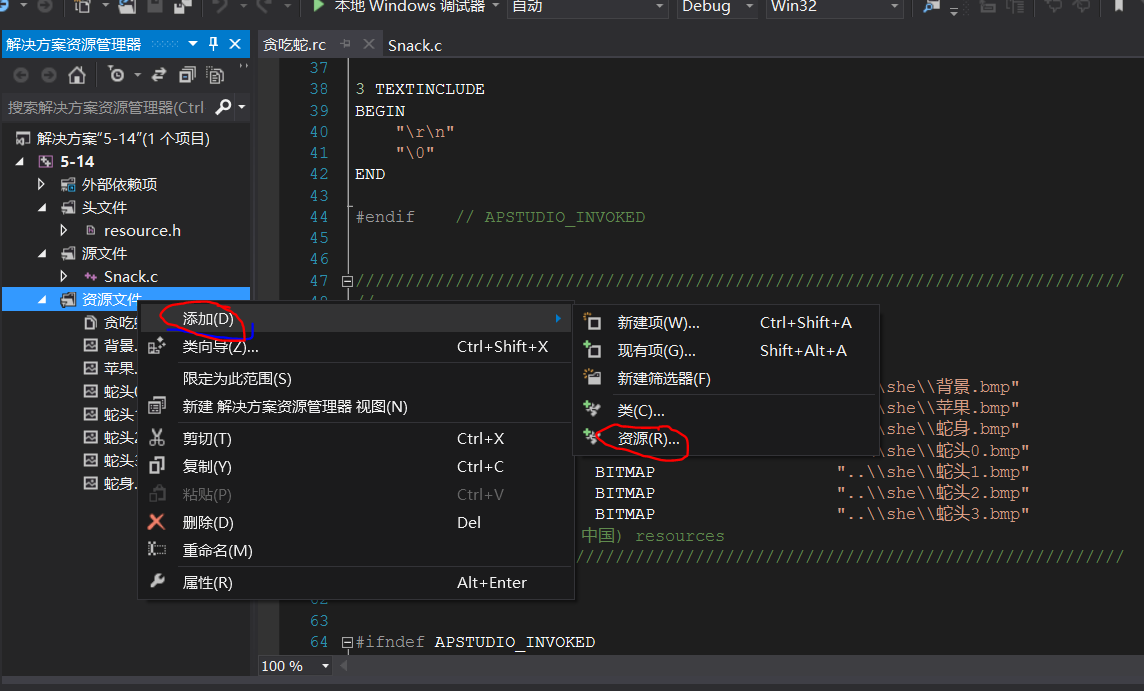The image size is (1144, 691).
Task: Click the horizontal scrollbar left arrow
Action: click(344, 665)
